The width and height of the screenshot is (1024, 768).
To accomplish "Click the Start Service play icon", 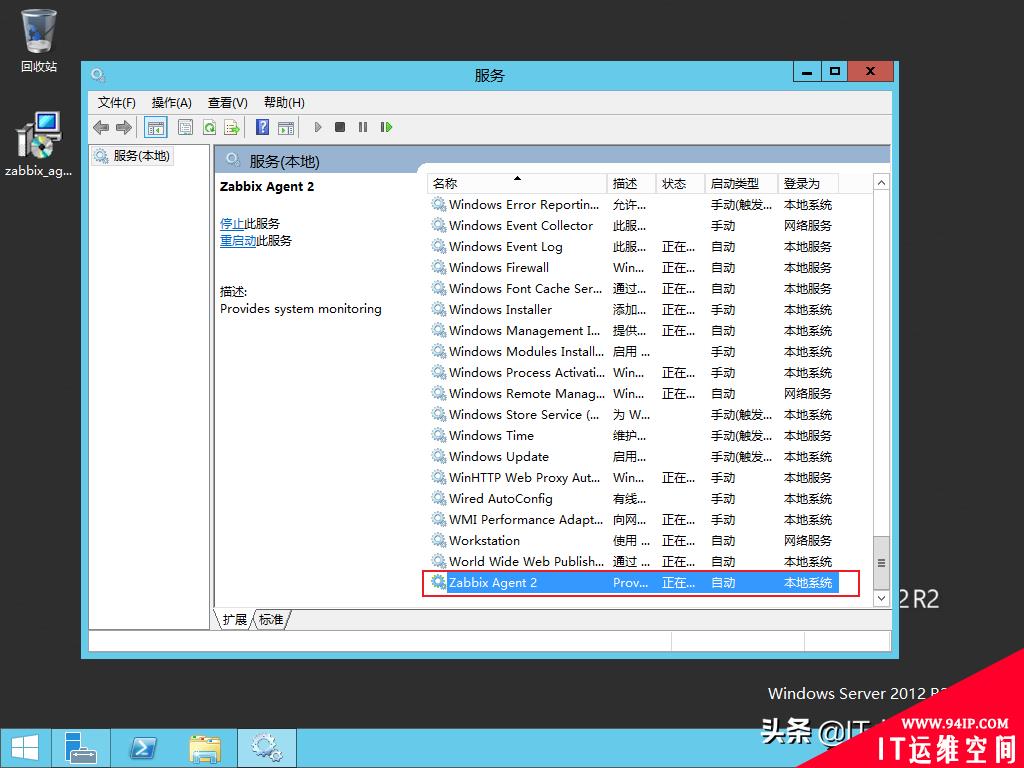I will pos(318,127).
